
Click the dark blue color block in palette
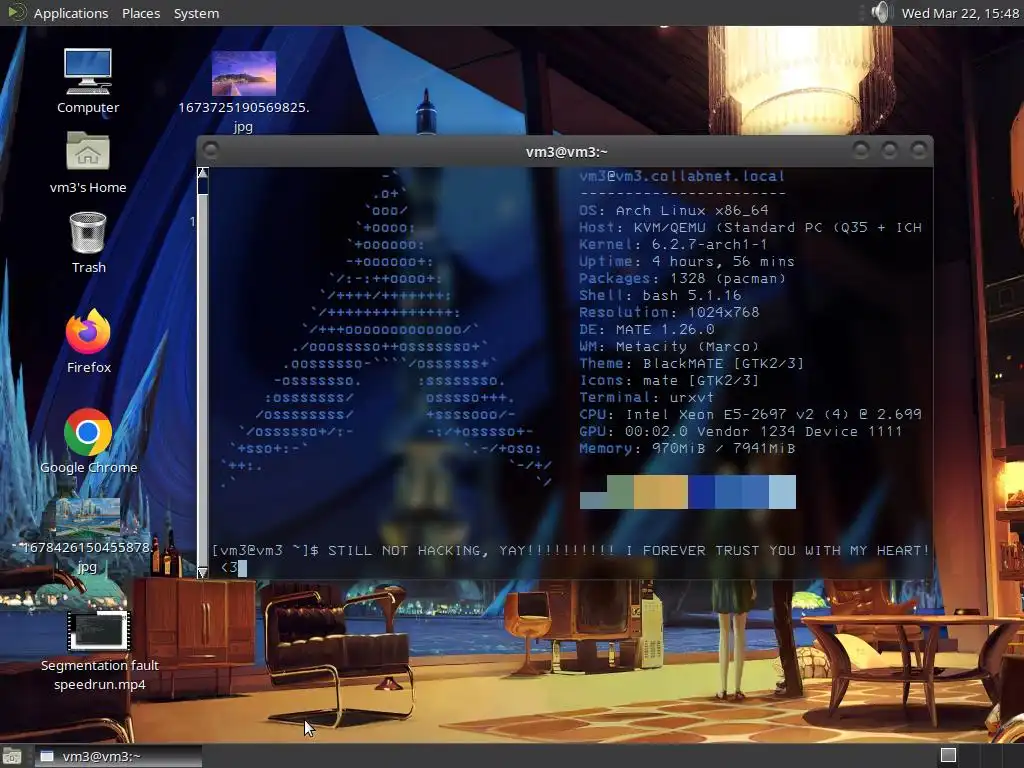click(x=701, y=492)
